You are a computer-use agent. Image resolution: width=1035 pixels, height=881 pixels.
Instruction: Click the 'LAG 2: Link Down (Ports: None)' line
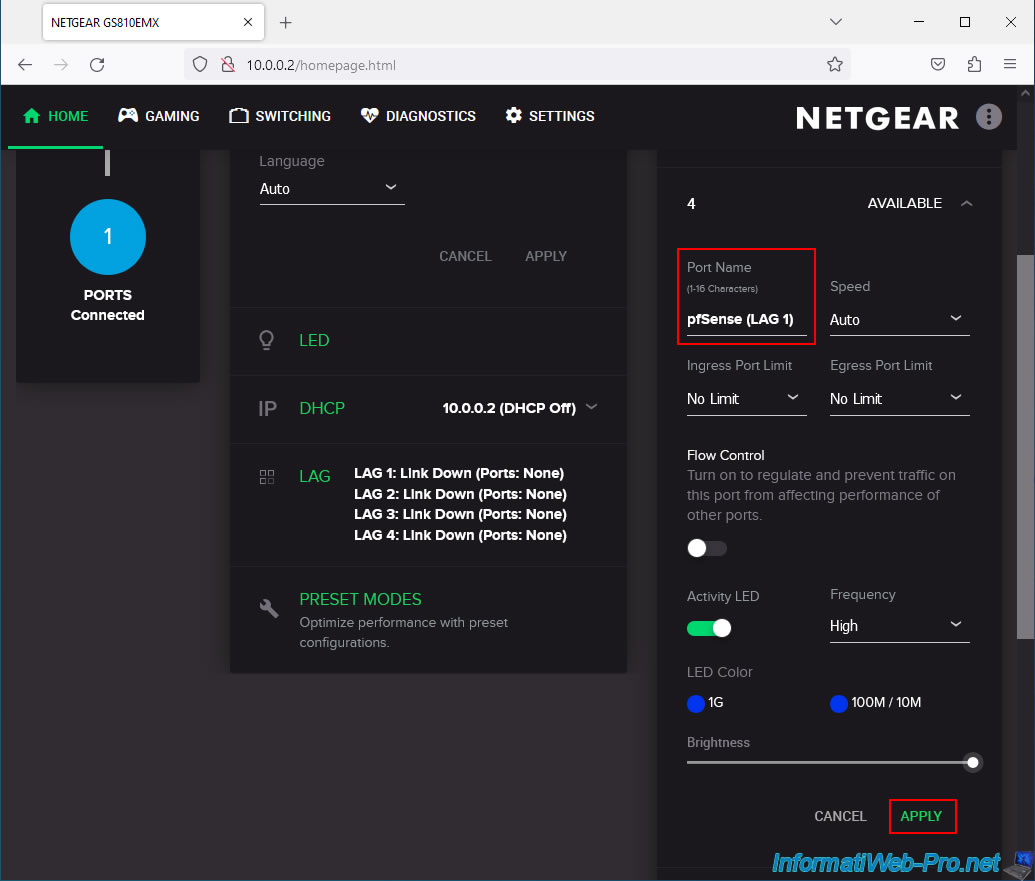pyautogui.click(x=460, y=494)
